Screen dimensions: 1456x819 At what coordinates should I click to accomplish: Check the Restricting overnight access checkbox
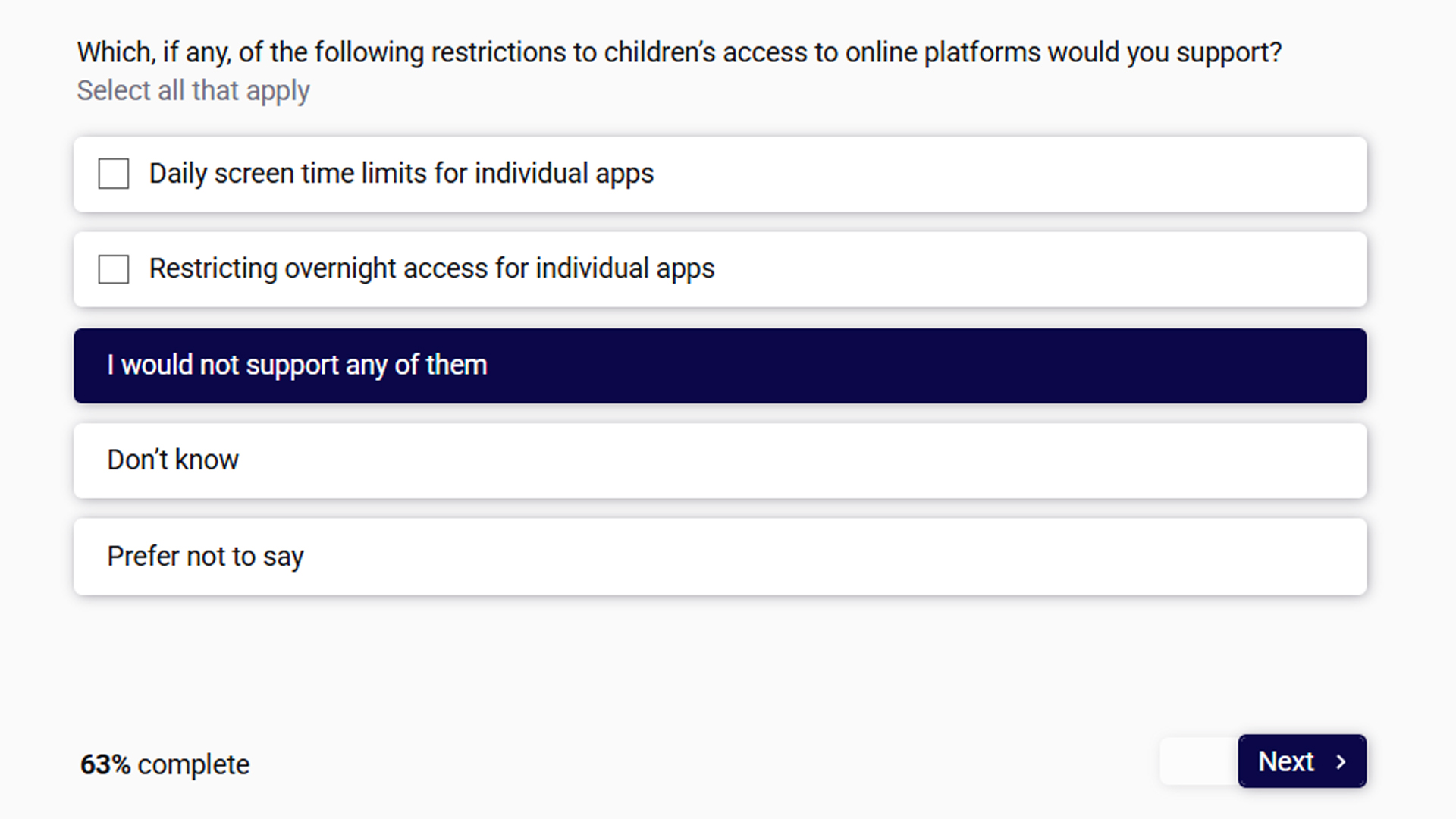pyautogui.click(x=114, y=269)
